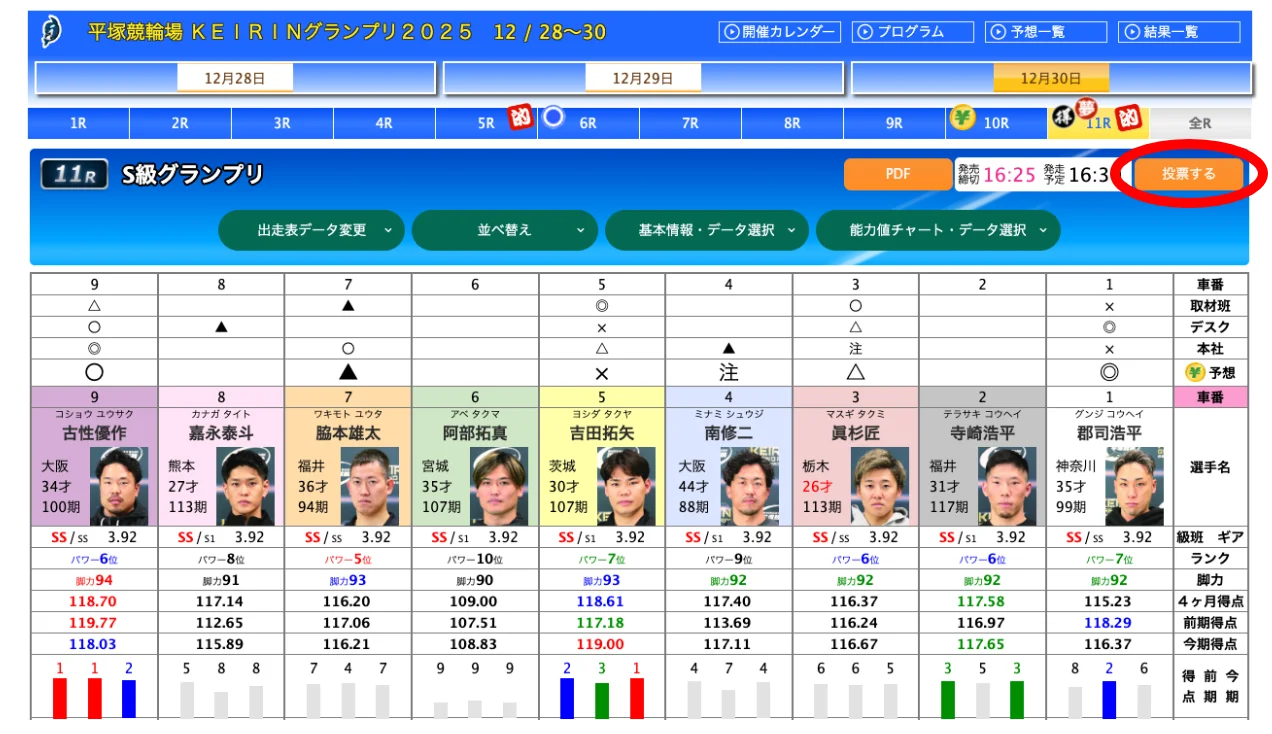Switch to race 6R
The image size is (1272, 734).
(x=588, y=123)
